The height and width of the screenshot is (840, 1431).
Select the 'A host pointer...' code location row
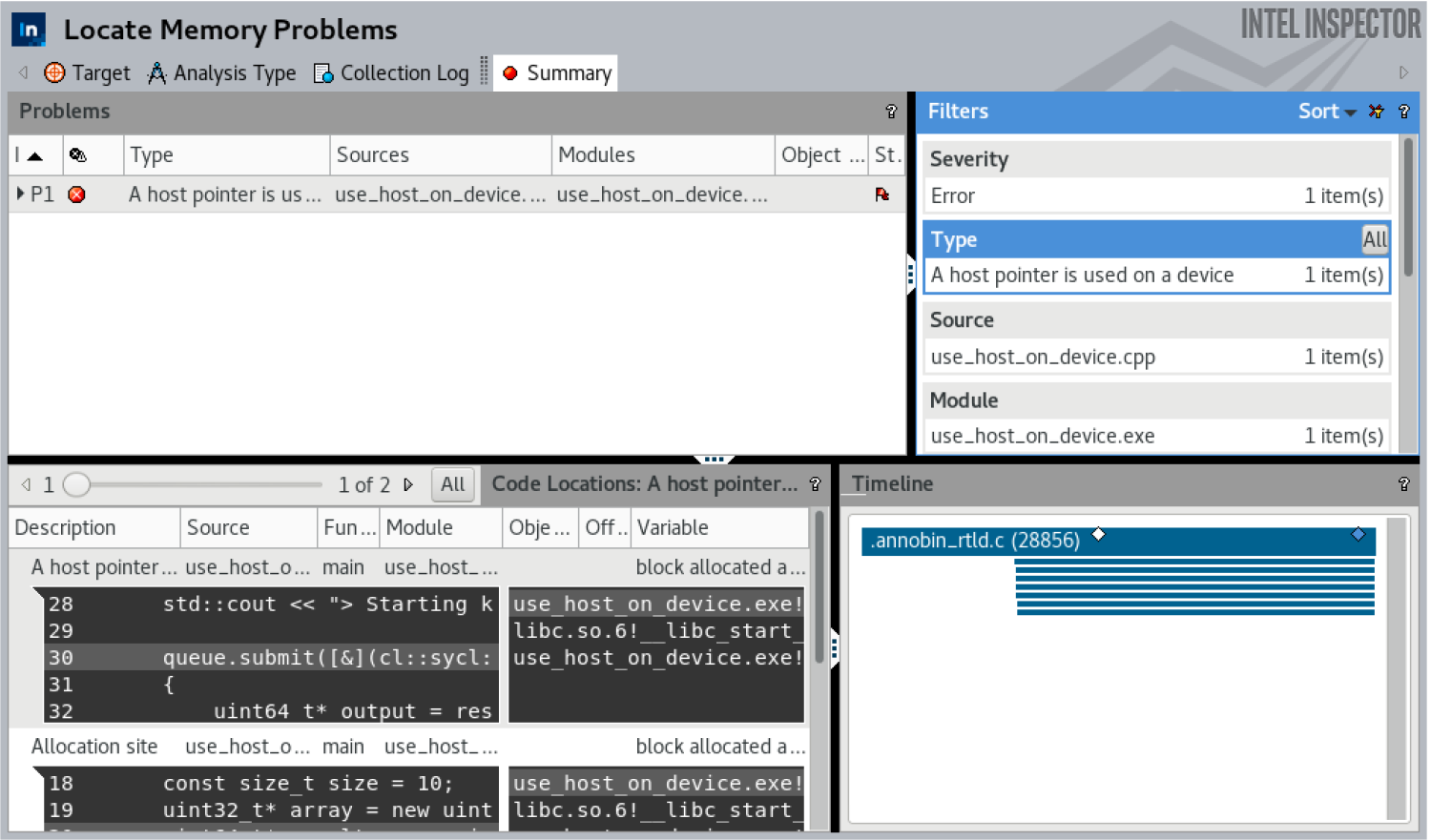click(409, 567)
